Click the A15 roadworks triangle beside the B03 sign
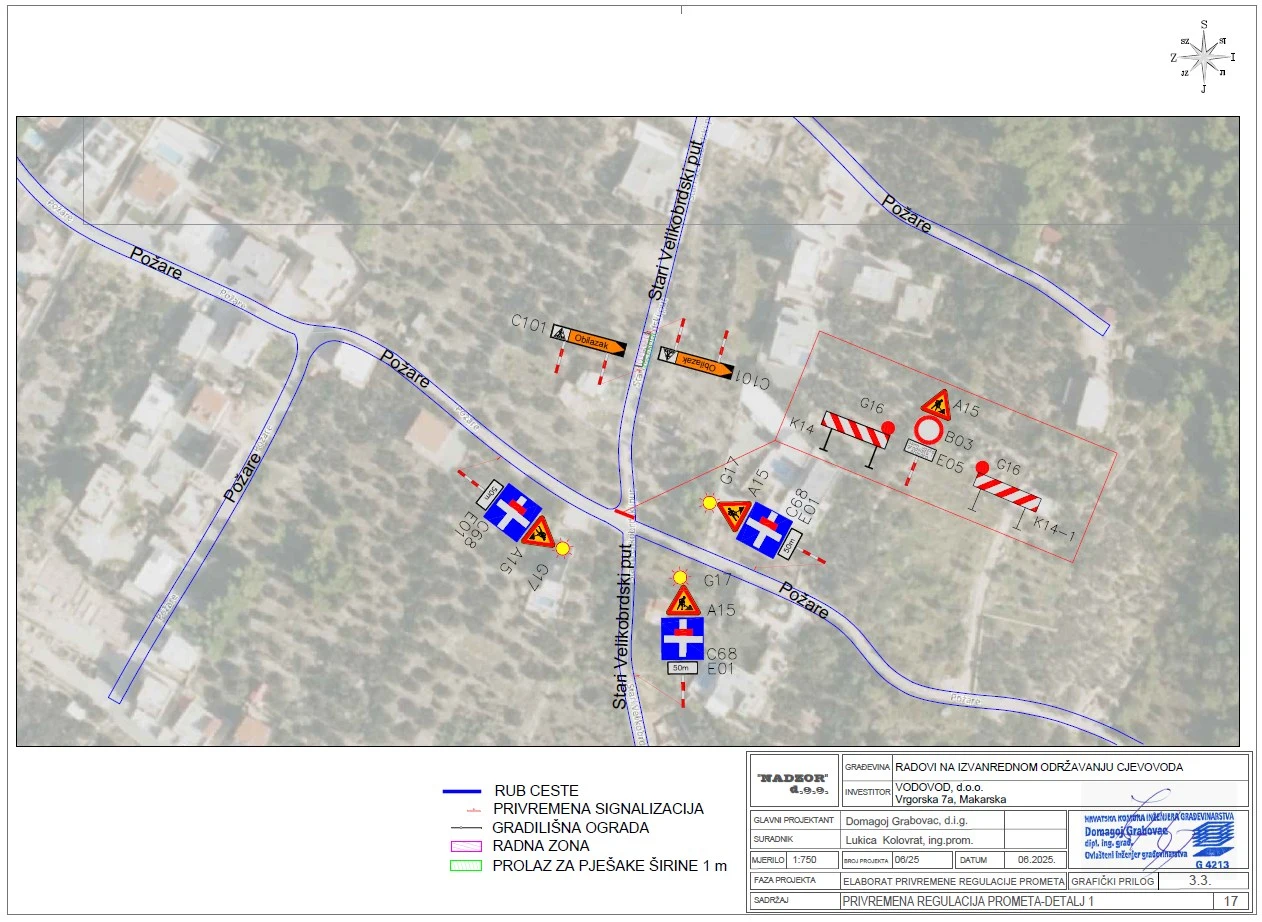The image size is (1262, 922). pyautogui.click(x=937, y=404)
